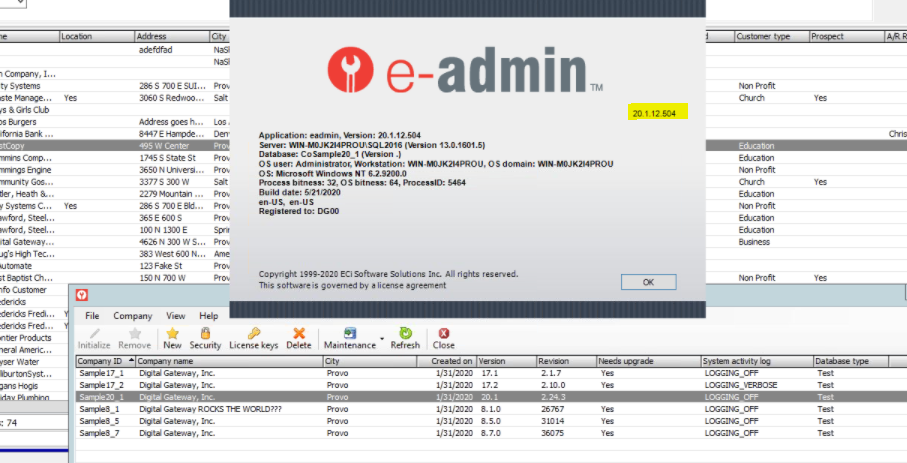The image size is (907, 463).
Task: Create a new company with New icon
Action: [172, 338]
